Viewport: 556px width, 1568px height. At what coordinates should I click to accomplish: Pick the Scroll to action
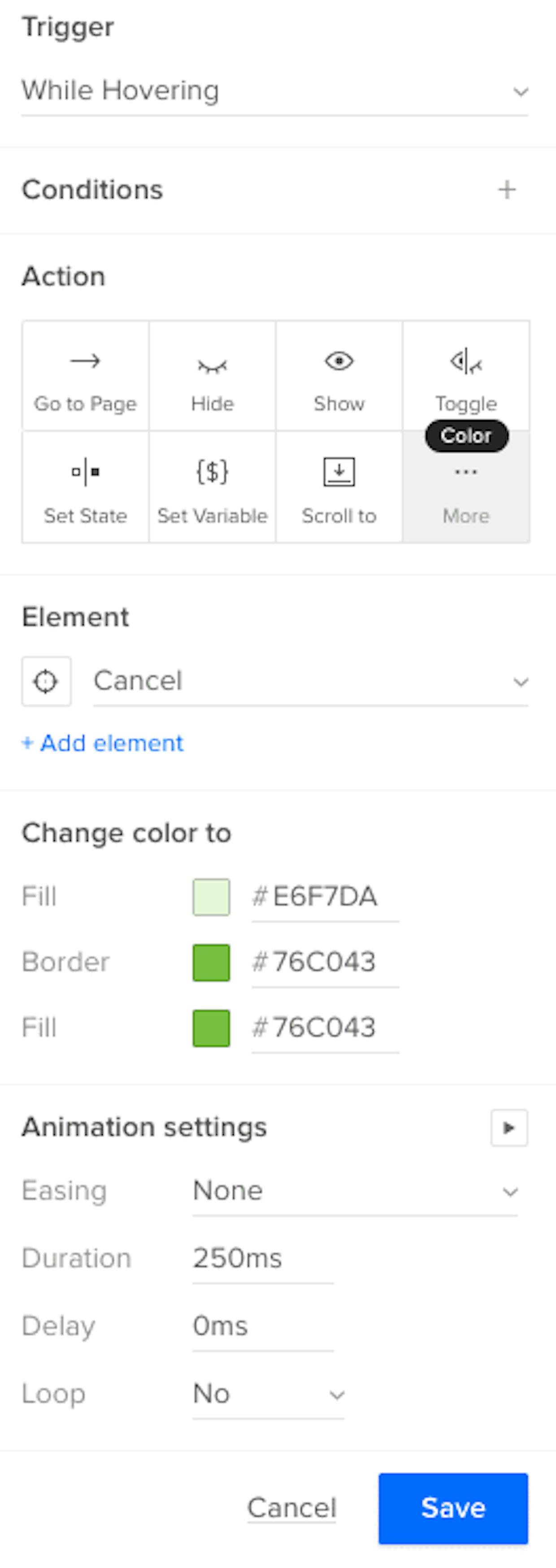(x=339, y=487)
